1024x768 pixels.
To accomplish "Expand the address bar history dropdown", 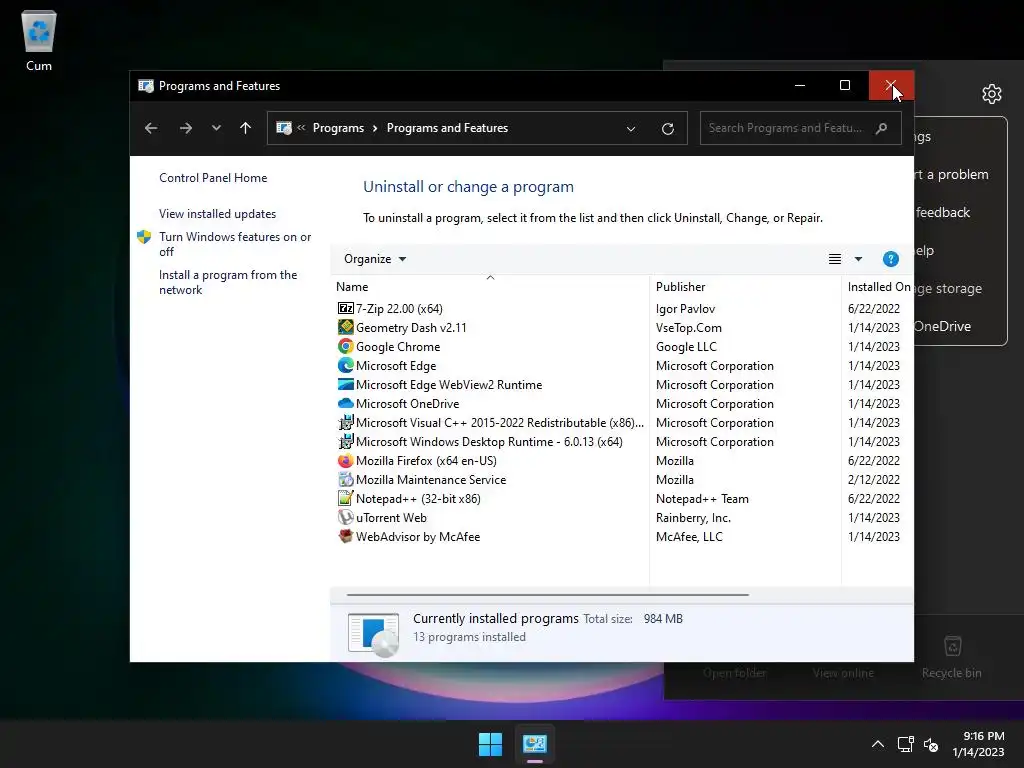I will coord(631,129).
